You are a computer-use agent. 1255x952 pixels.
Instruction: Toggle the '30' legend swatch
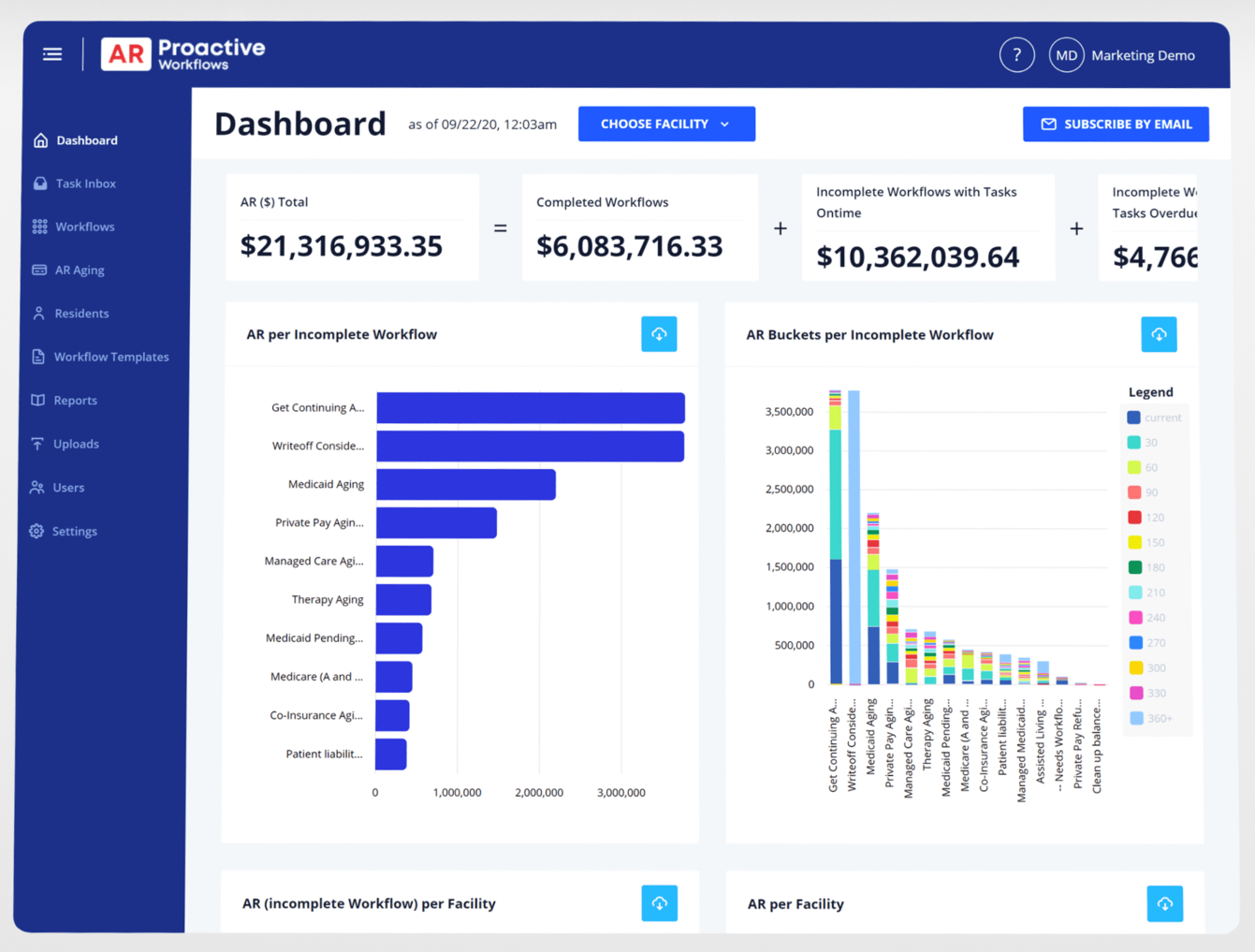point(1133,443)
